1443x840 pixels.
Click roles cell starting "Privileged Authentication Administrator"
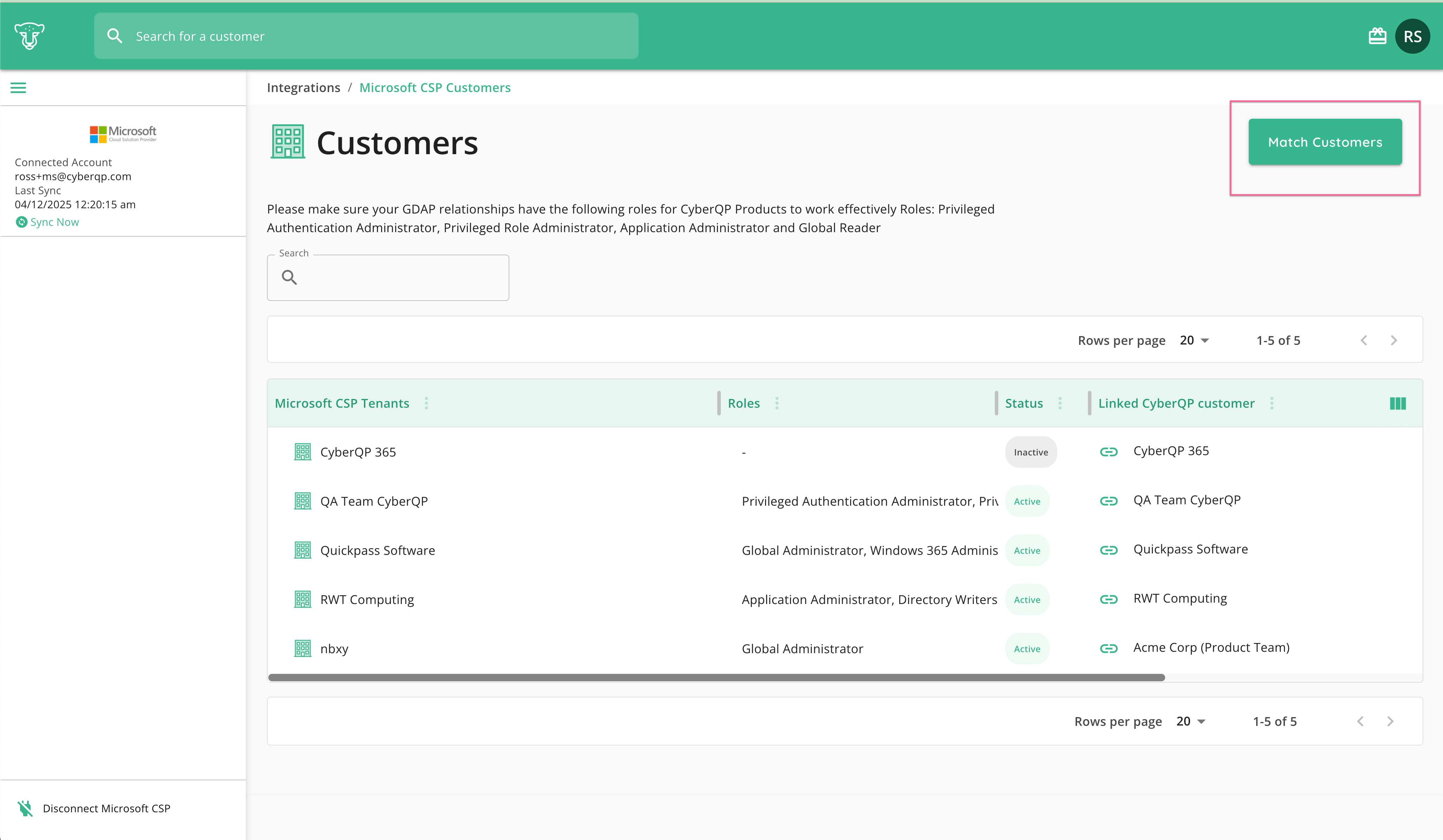click(870, 501)
